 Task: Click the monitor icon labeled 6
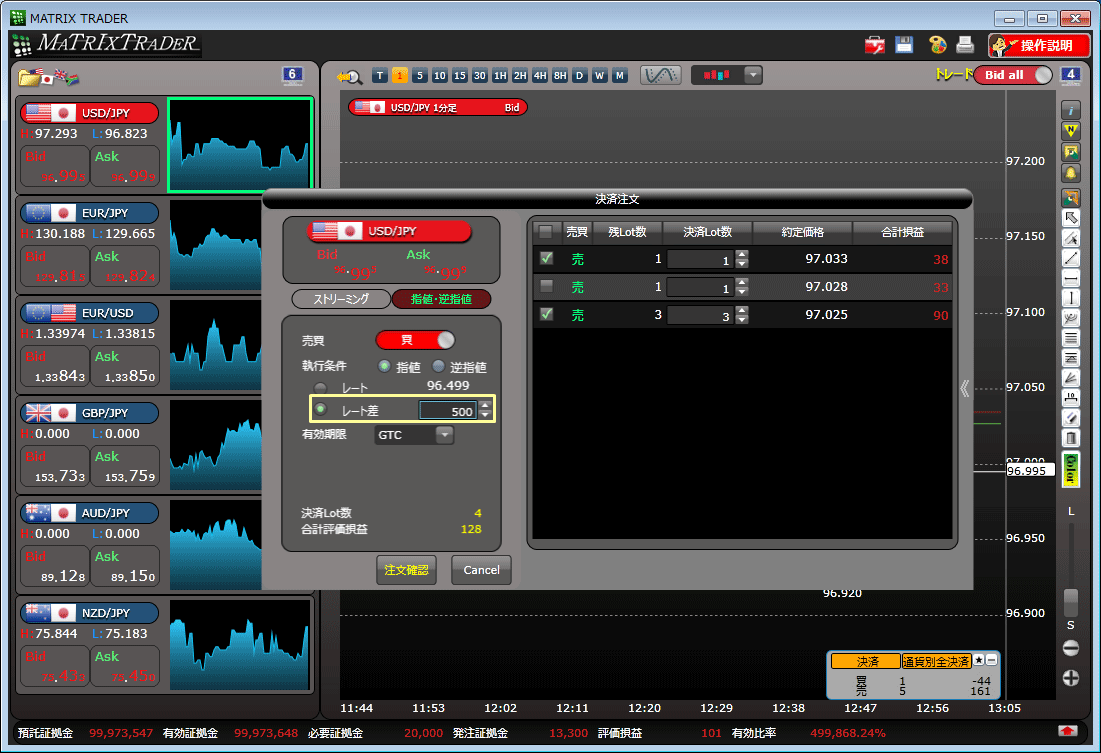click(292, 74)
